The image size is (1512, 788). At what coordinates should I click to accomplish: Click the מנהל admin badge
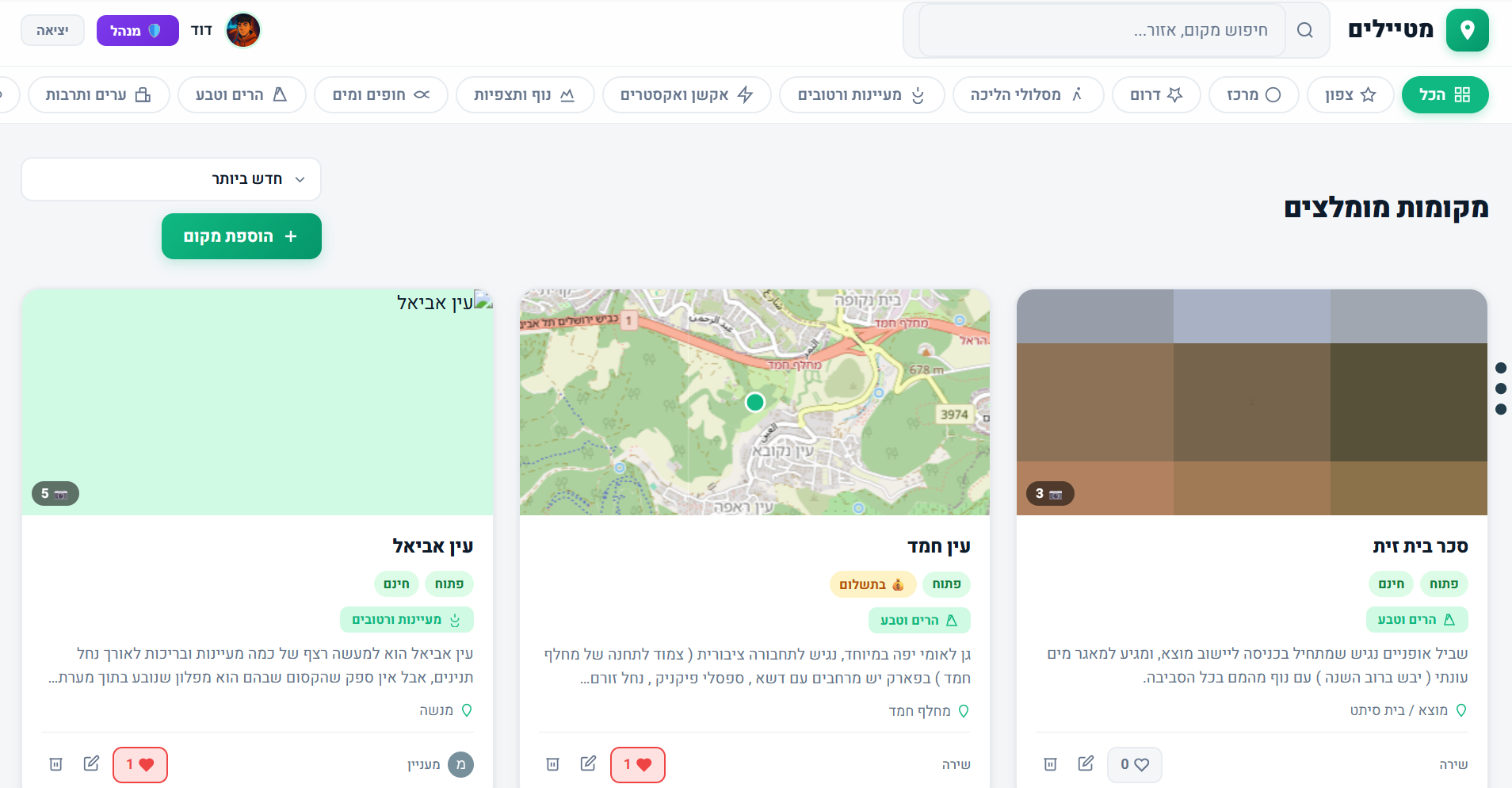point(137,30)
